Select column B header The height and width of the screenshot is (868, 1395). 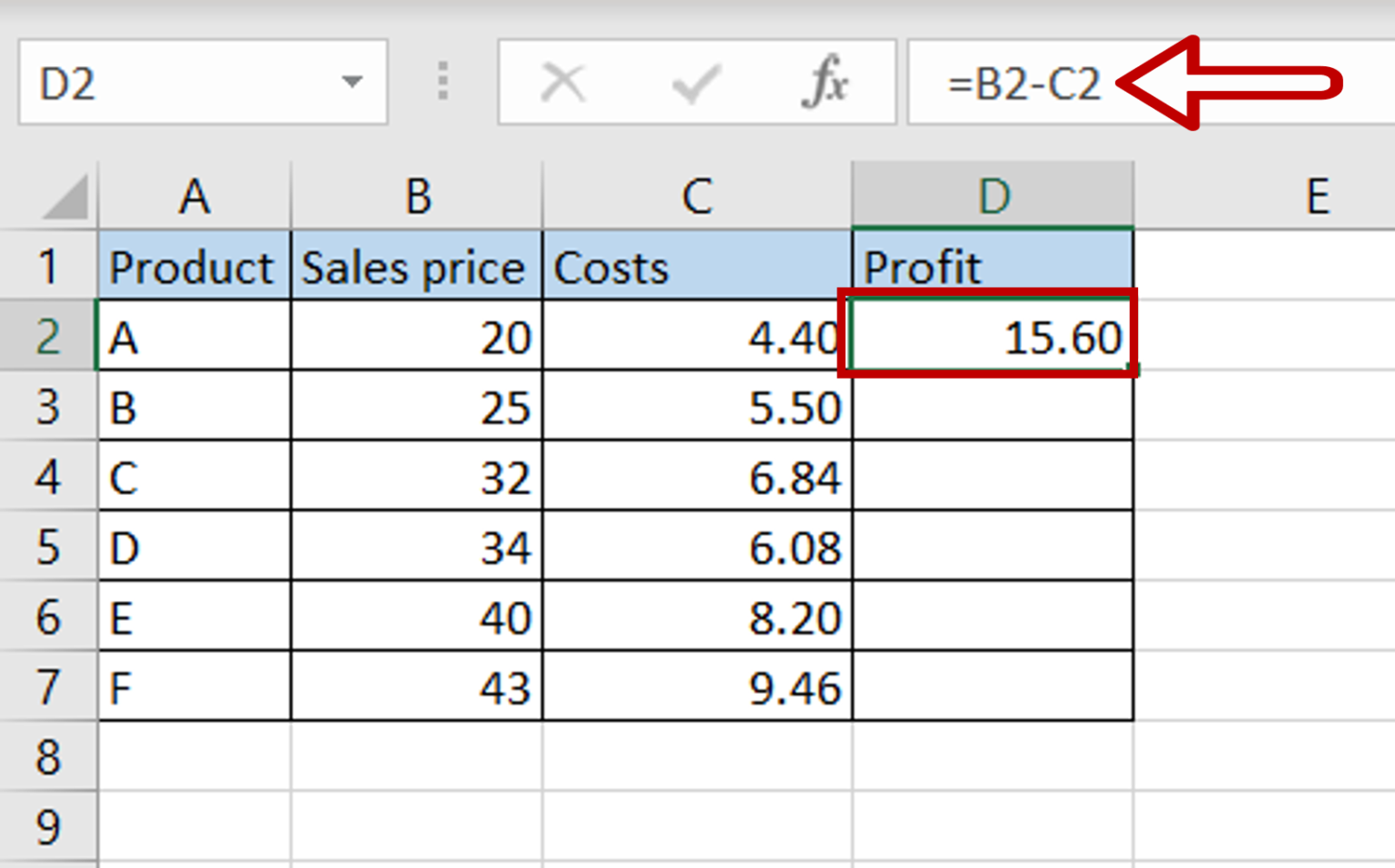[417, 195]
